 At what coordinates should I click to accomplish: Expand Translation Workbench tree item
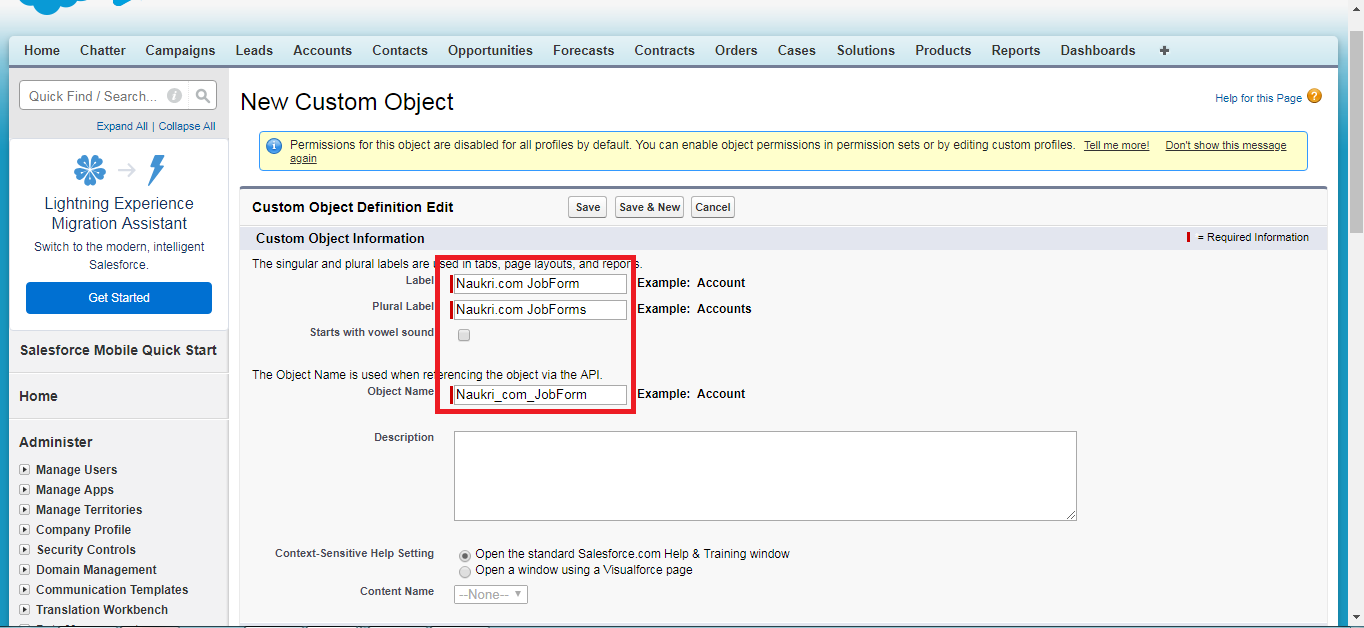point(25,609)
